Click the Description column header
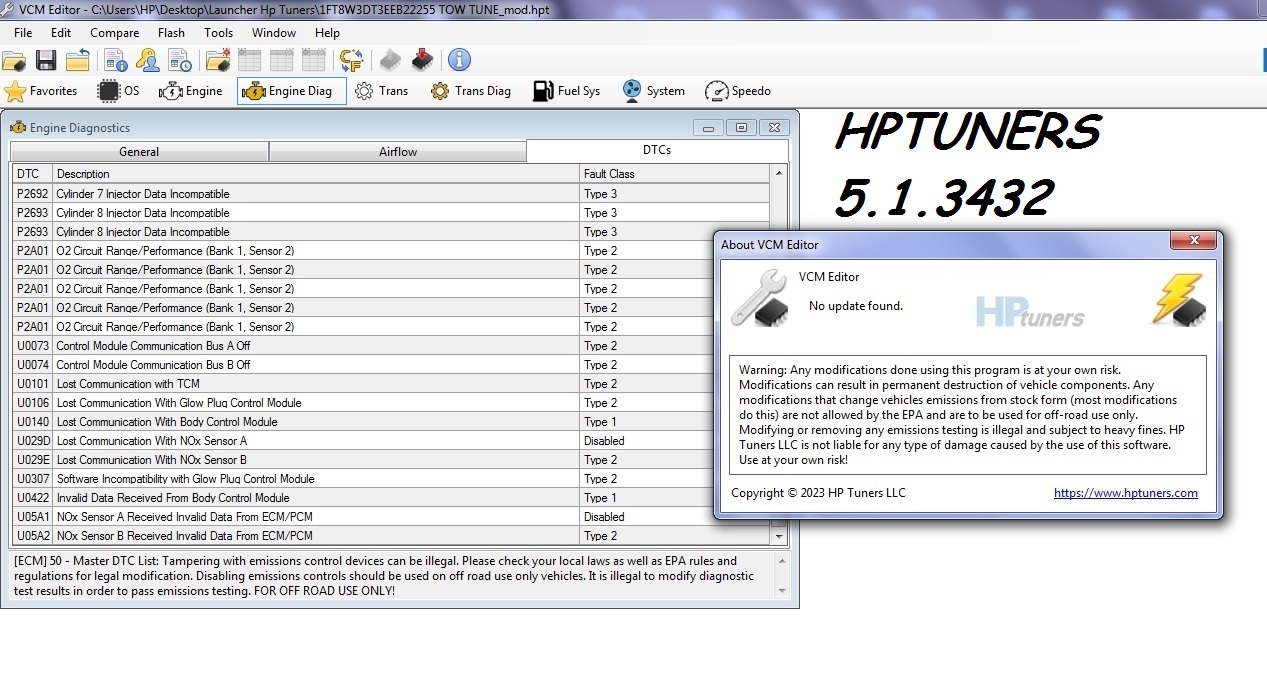The width and height of the screenshot is (1267, 688). coord(316,174)
